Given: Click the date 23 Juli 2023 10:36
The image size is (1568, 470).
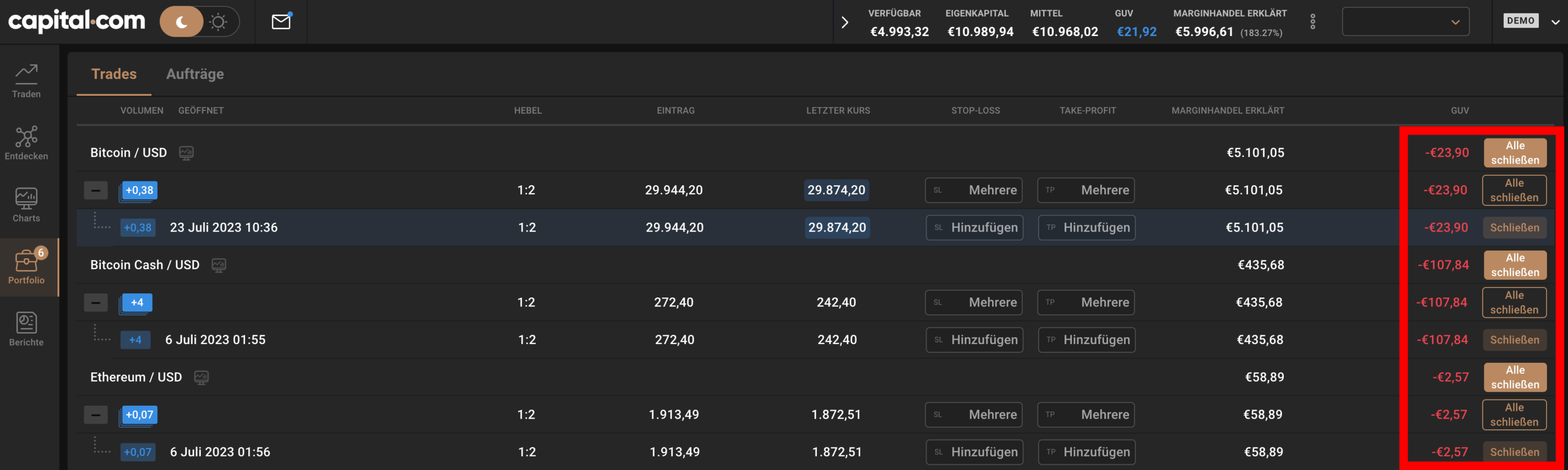Looking at the screenshot, I should (223, 228).
